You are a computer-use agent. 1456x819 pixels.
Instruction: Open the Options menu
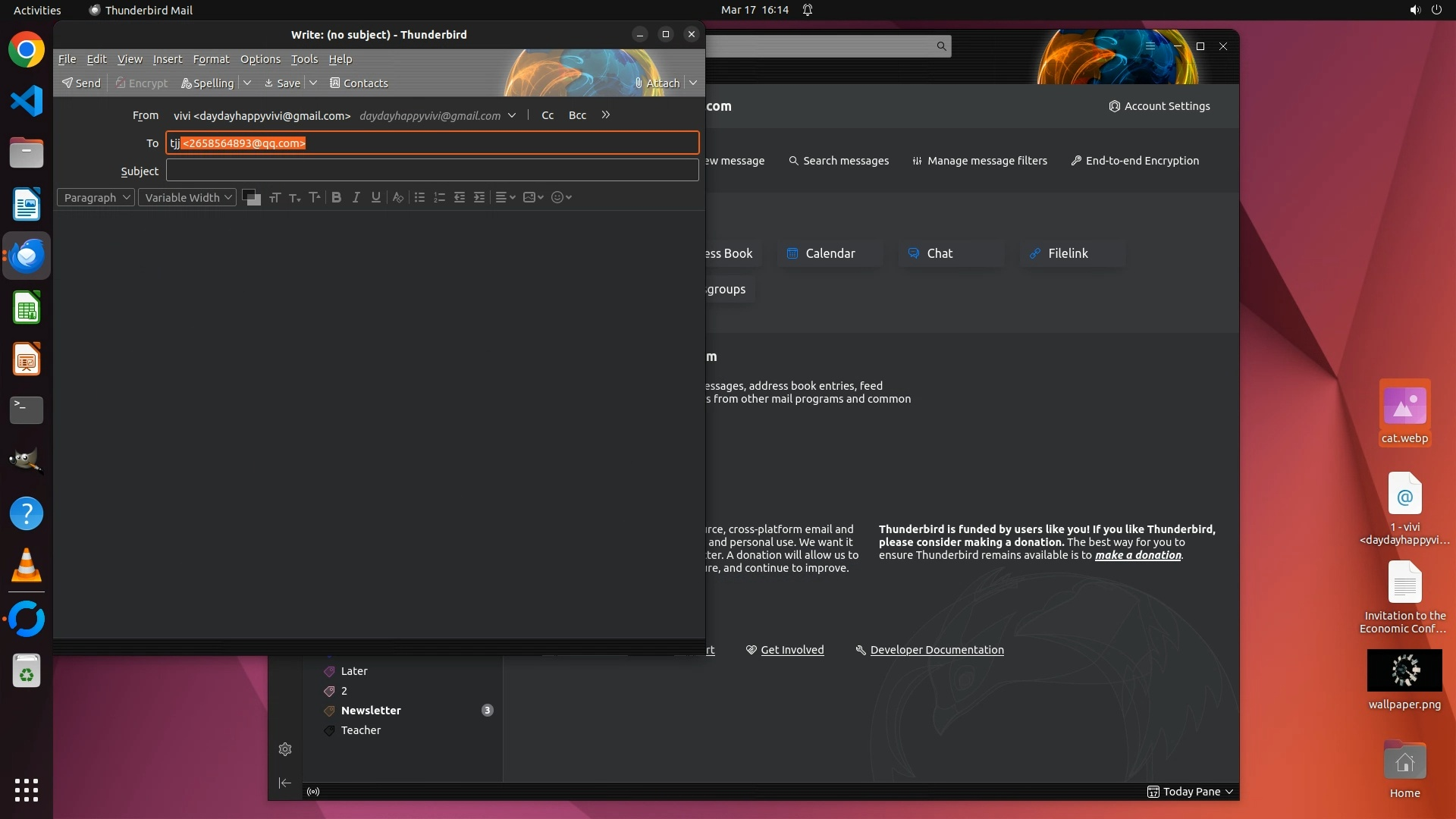(x=260, y=58)
